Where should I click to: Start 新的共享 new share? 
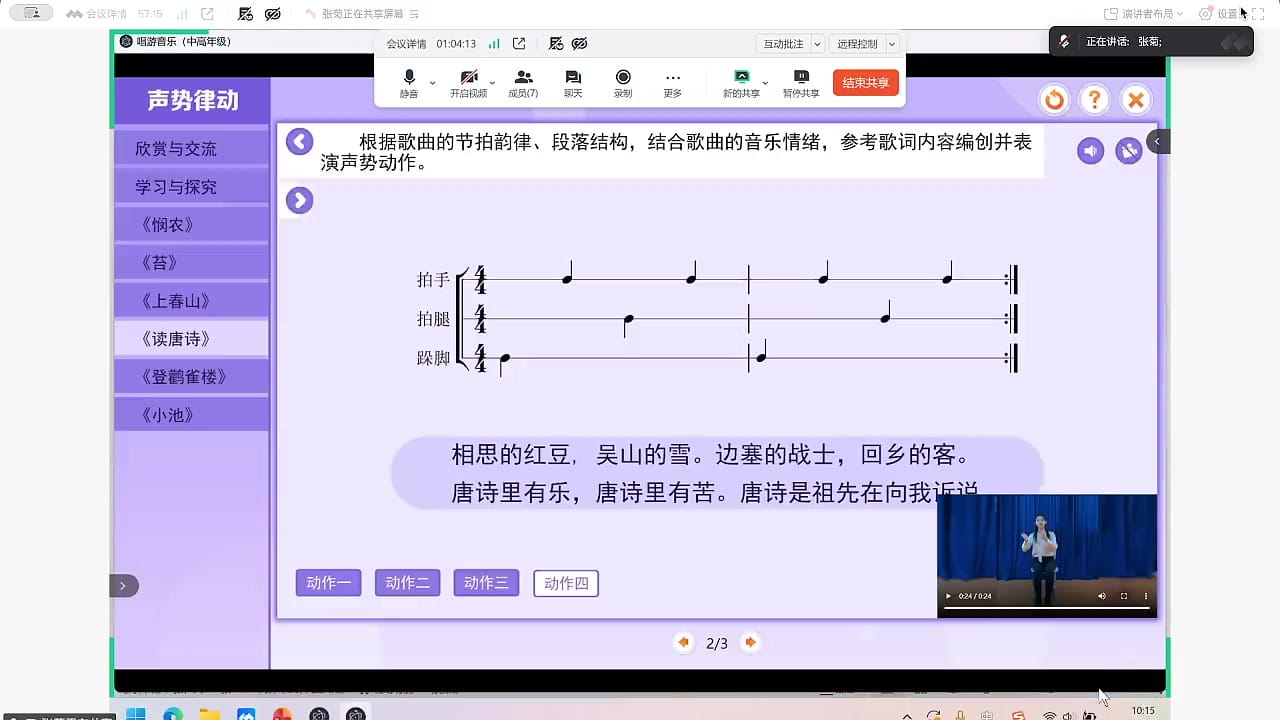point(741,83)
